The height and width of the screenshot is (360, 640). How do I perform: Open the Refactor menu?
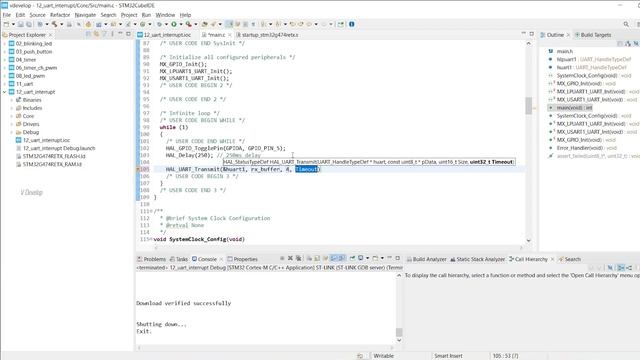coord(60,15)
